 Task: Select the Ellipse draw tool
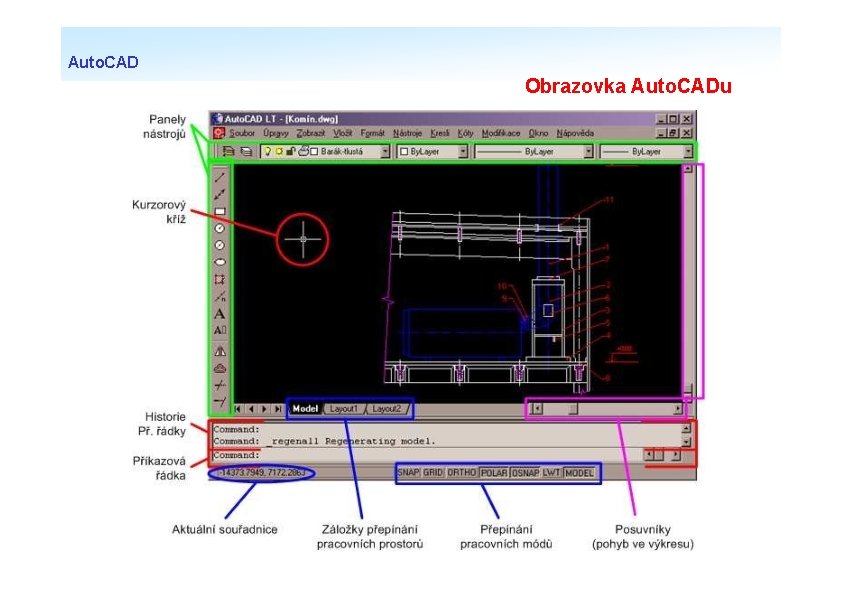click(220, 262)
